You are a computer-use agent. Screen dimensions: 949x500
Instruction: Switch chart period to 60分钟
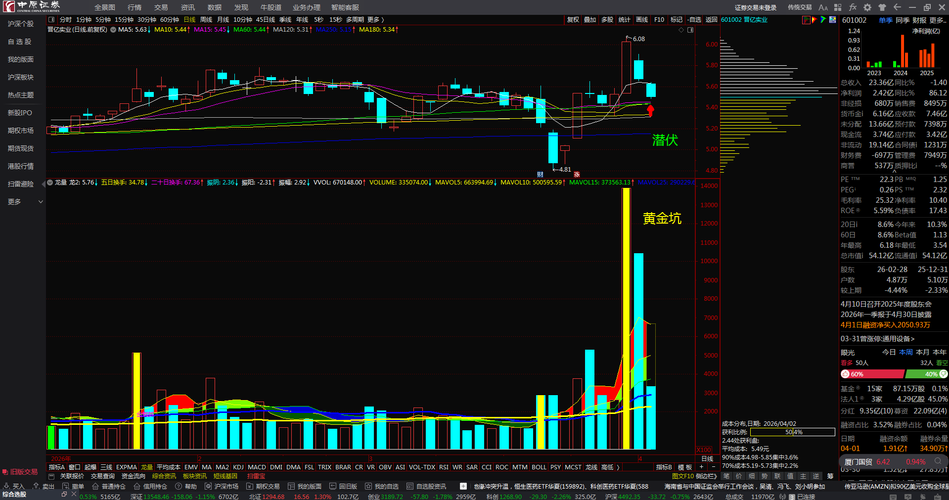tap(169, 20)
